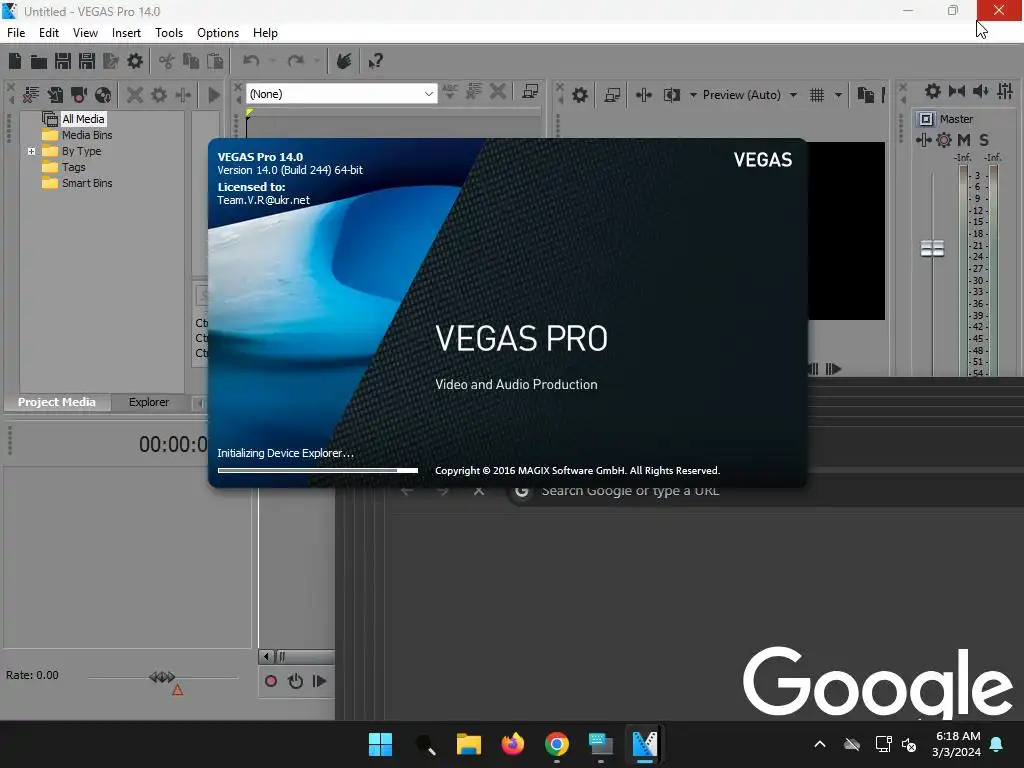The height and width of the screenshot is (768, 1024).
Task: Extract audio from CD icon
Action: coord(103,95)
